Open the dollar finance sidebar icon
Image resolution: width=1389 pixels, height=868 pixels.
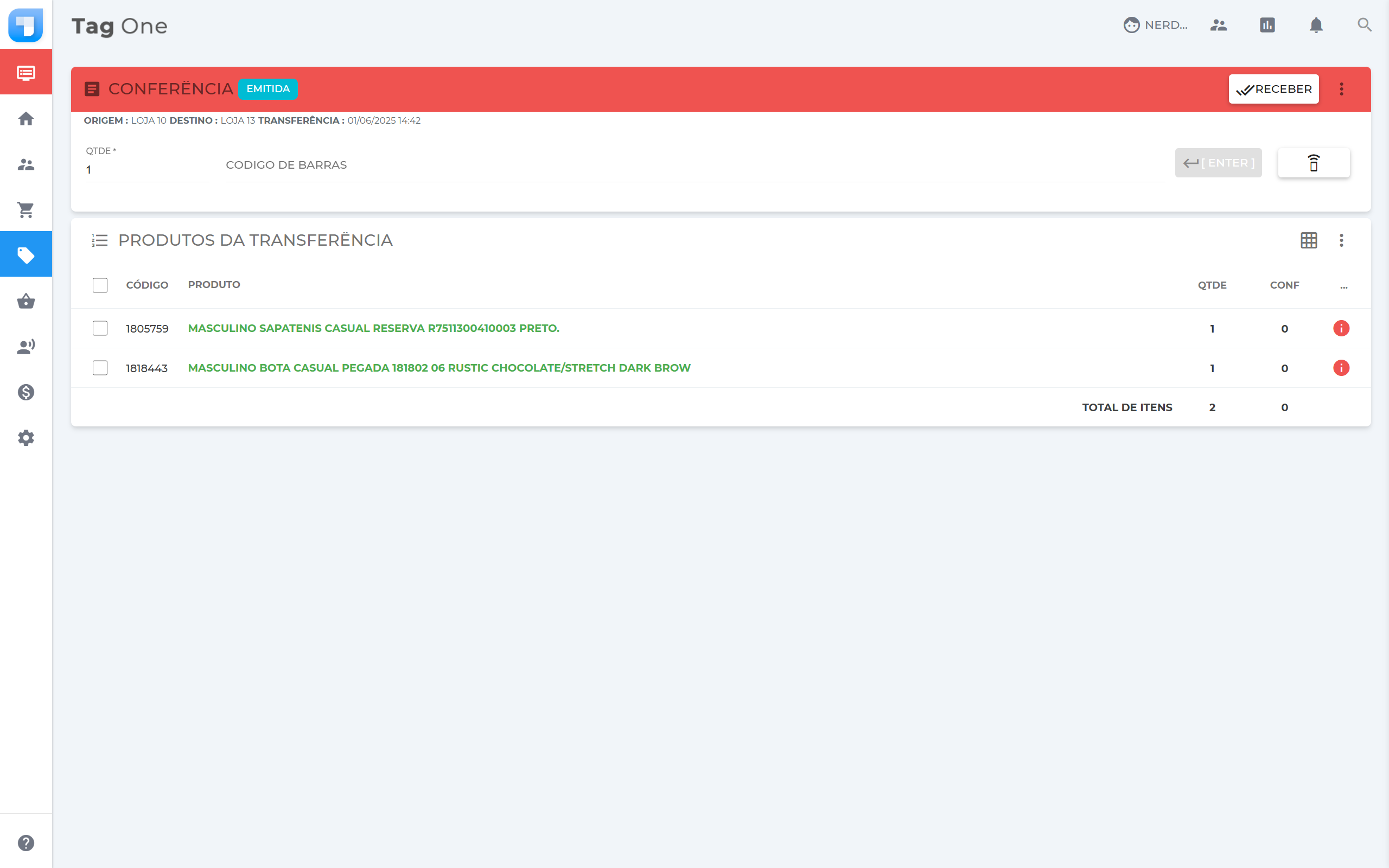click(x=26, y=392)
